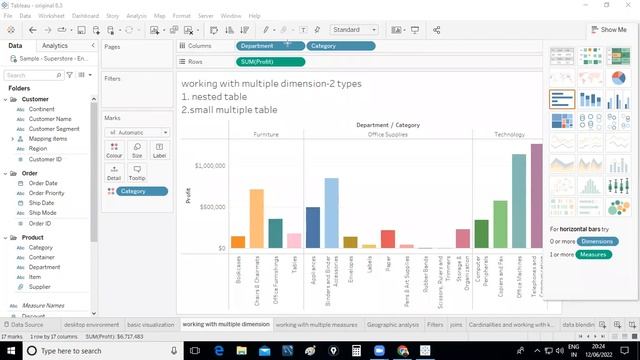Click the Tableau start page logo icon
This screenshot has width=640, height=360.
pyautogui.click(x=11, y=30)
